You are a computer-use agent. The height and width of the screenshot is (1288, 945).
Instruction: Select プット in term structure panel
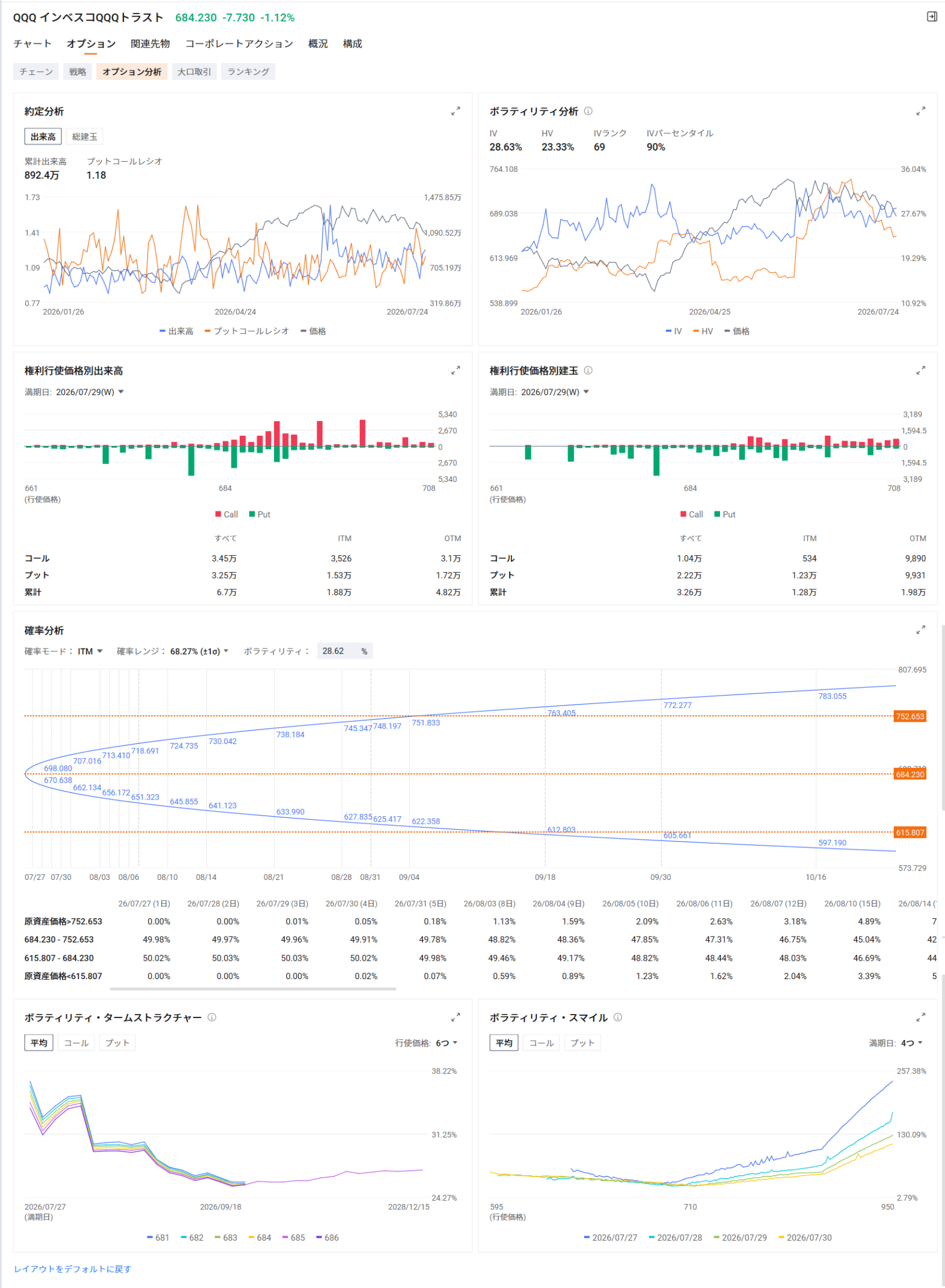point(117,1043)
